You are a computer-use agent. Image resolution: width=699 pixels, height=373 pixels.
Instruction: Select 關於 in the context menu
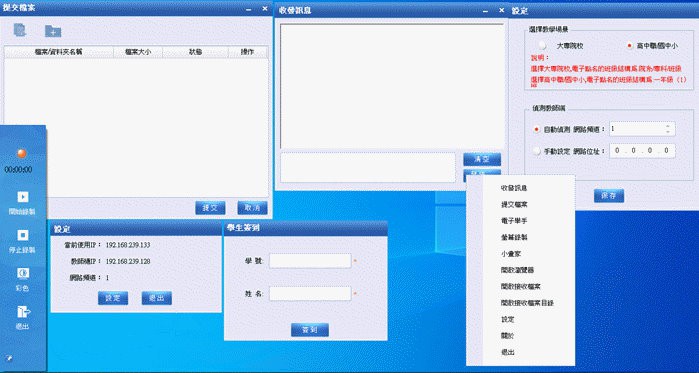507,336
